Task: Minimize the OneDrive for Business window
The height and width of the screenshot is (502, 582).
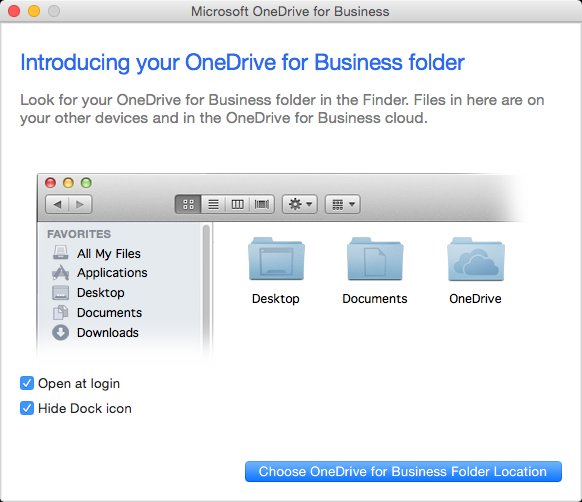Action: (34, 11)
